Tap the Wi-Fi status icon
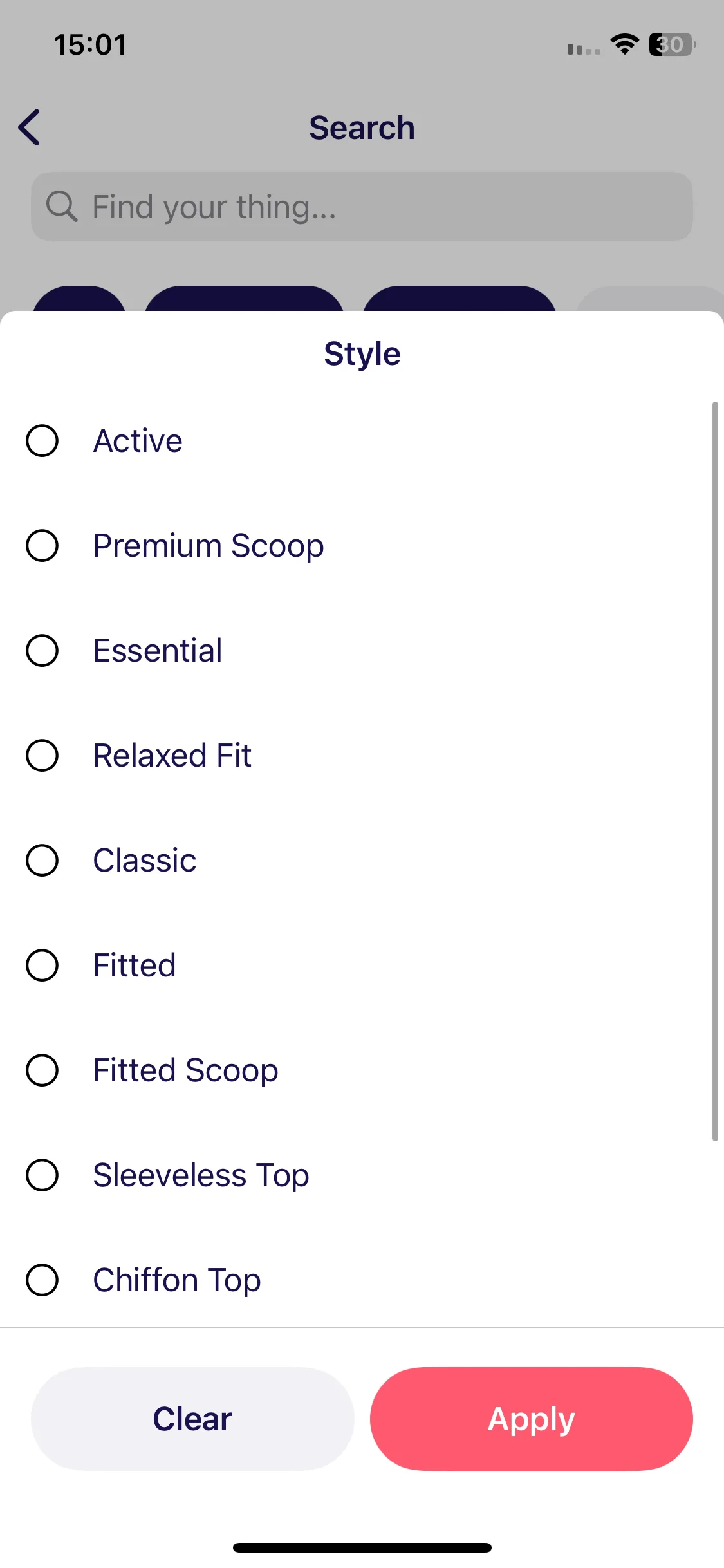The width and height of the screenshot is (724, 1568). pos(624,44)
